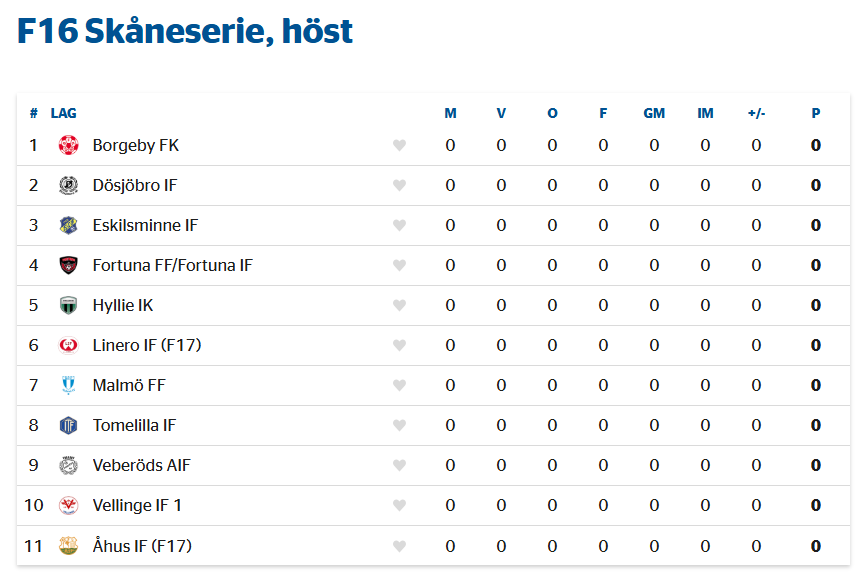The height and width of the screenshot is (580, 867).
Task: Click the Vellinge IF 1 club logo
Action: (68, 505)
